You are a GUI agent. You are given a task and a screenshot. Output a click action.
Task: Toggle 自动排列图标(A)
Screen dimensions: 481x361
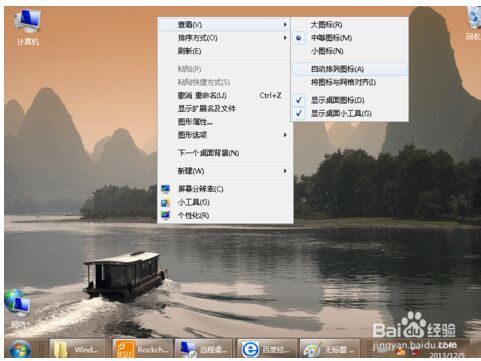click(x=349, y=69)
